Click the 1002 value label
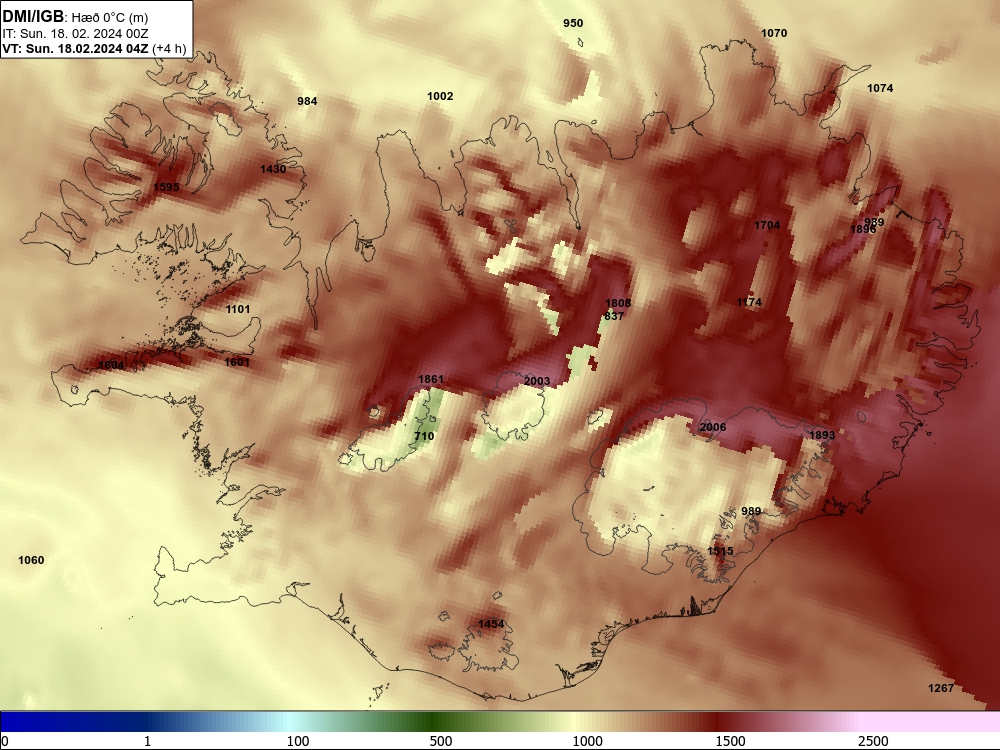Viewport: 1000px width, 750px height. tap(440, 96)
